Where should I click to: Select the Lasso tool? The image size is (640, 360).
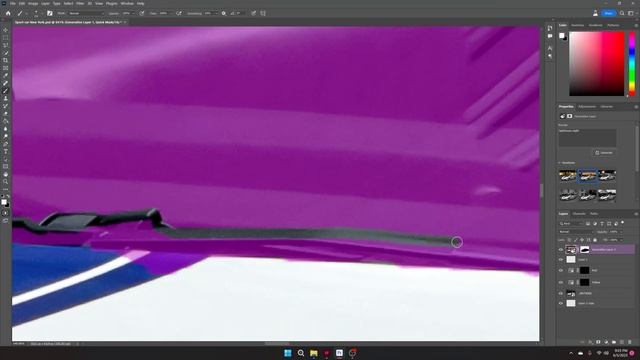5,45
